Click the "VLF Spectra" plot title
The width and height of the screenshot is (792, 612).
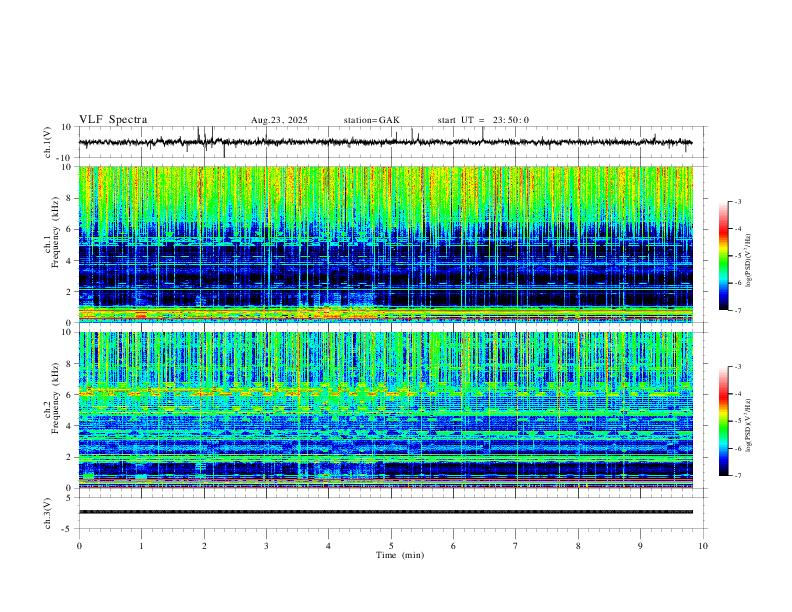click(x=113, y=120)
